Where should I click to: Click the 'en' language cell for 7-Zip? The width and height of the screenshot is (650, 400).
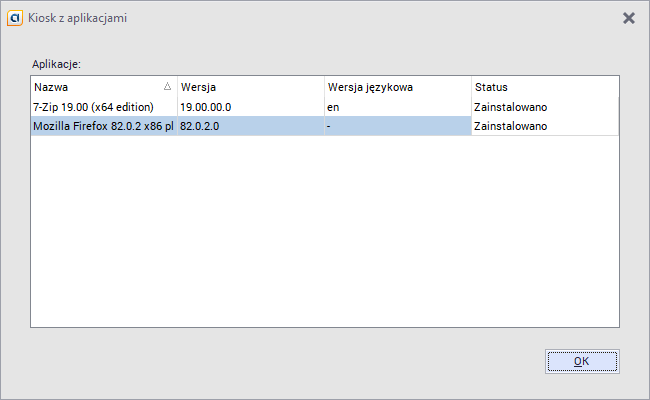click(x=333, y=107)
